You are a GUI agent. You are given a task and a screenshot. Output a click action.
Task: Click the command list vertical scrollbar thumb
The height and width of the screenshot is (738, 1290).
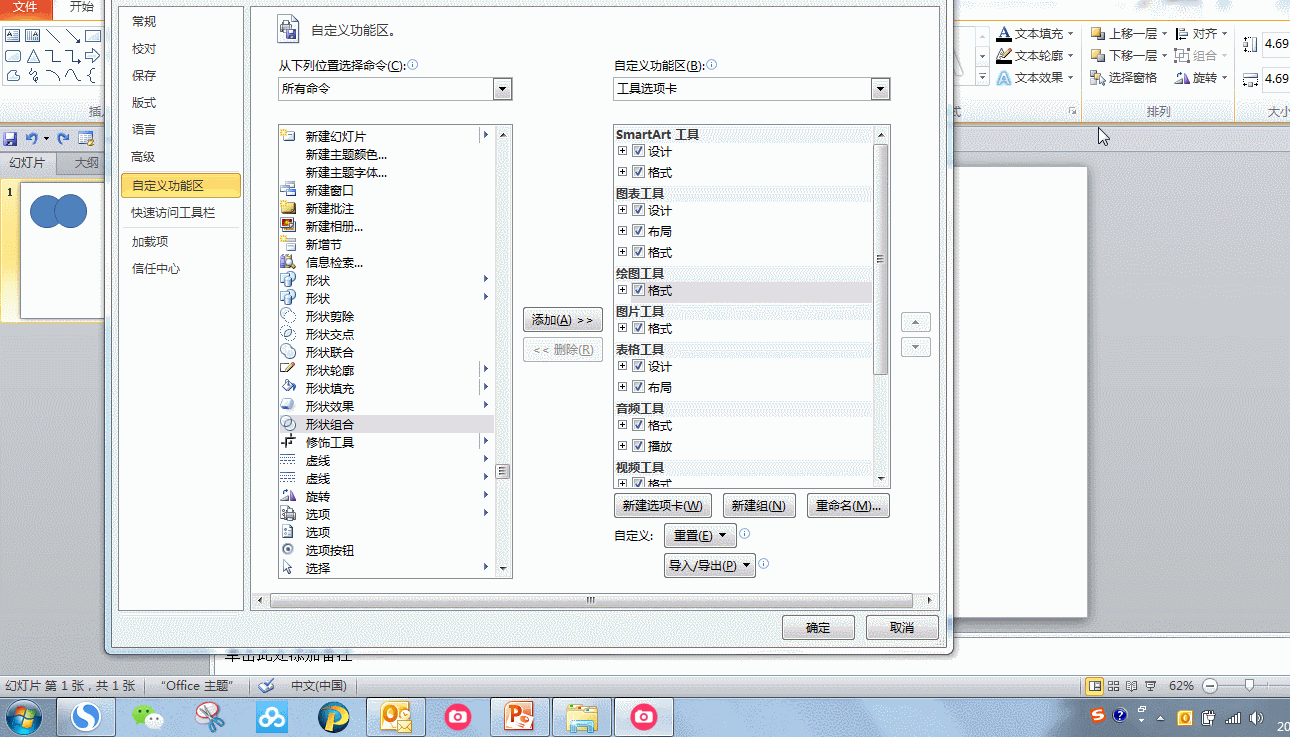click(503, 471)
